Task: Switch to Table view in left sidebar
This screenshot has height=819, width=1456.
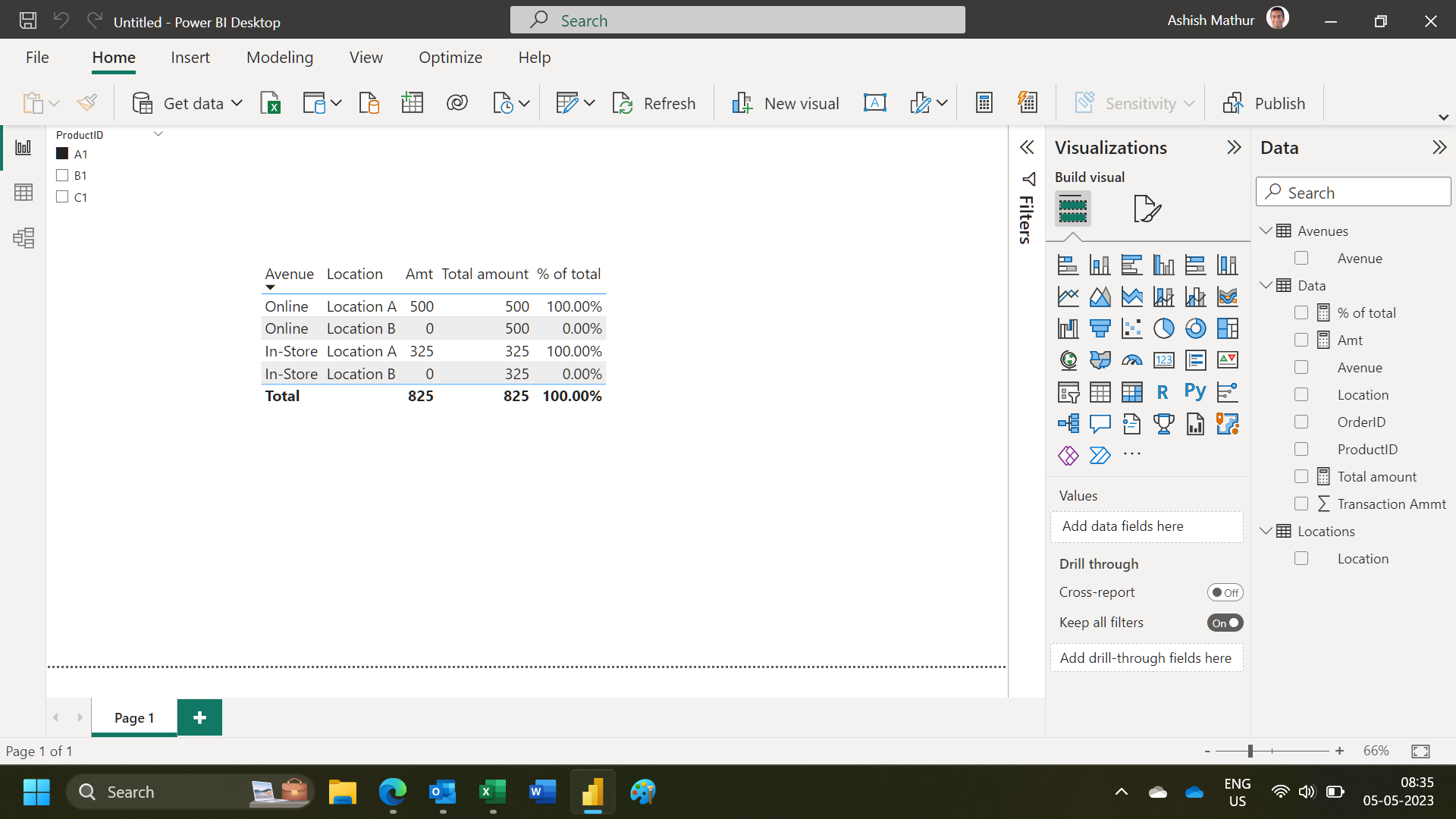Action: tap(24, 193)
